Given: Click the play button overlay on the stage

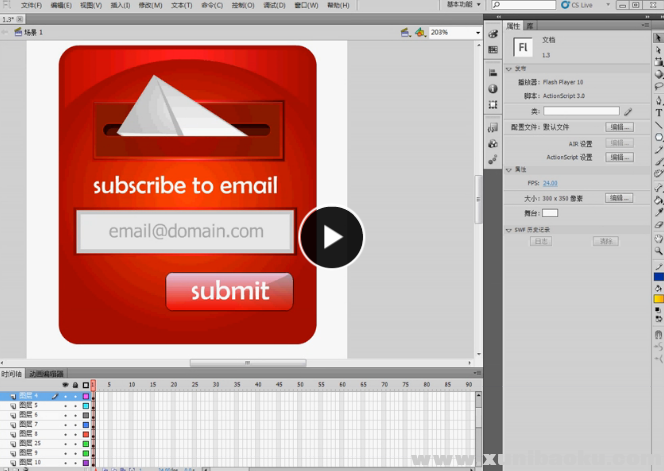Looking at the screenshot, I should coord(332,237).
